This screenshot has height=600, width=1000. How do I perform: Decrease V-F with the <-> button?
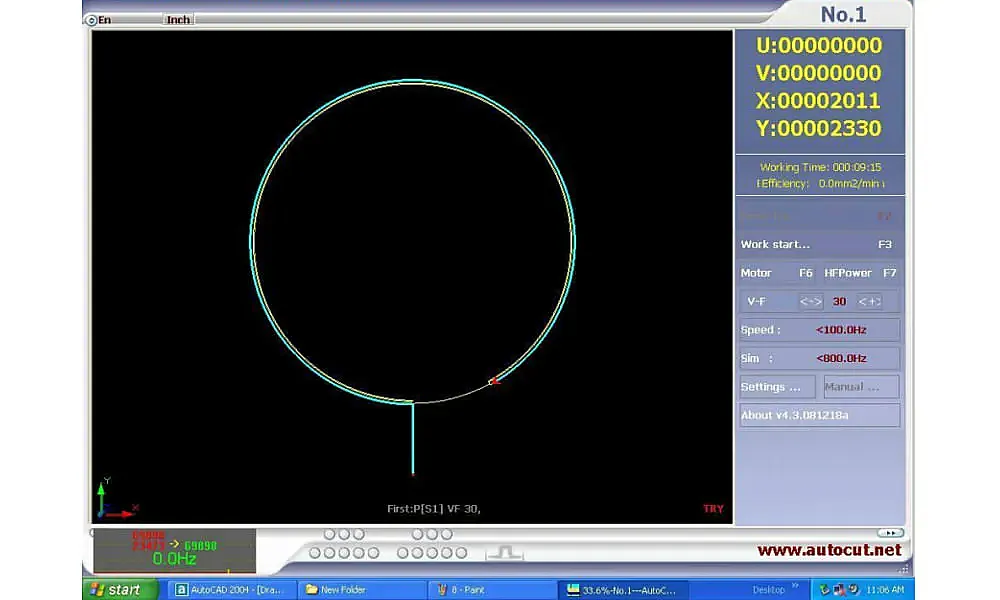pyautogui.click(x=811, y=302)
